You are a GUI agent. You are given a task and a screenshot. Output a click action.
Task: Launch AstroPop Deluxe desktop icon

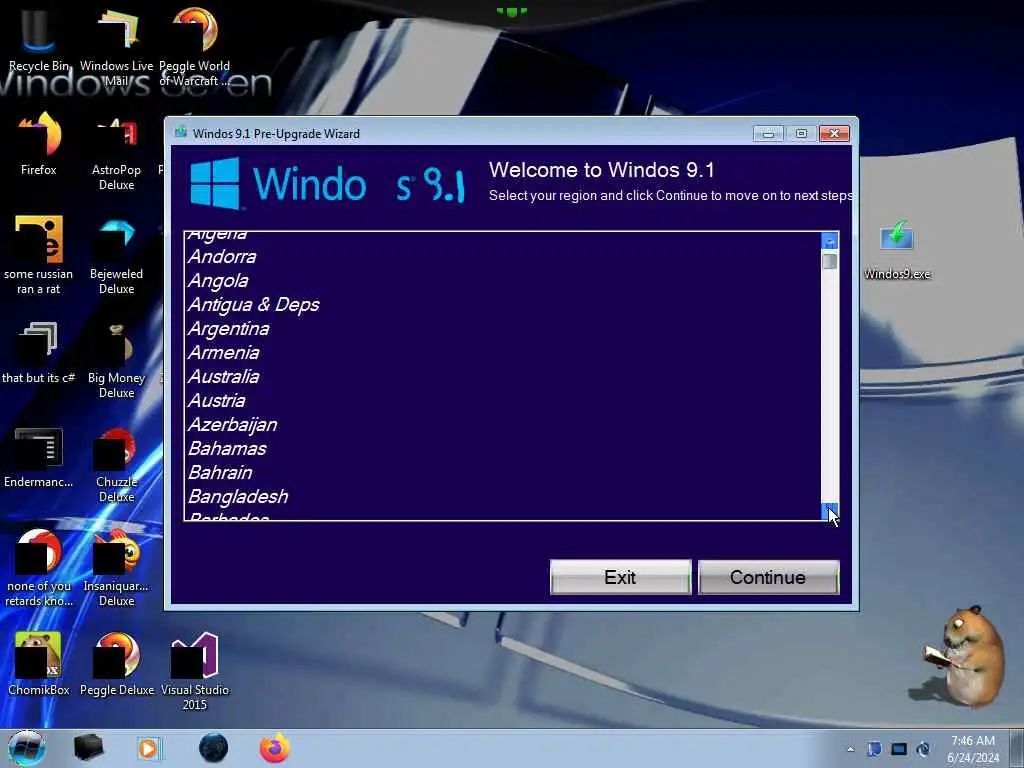(116, 152)
